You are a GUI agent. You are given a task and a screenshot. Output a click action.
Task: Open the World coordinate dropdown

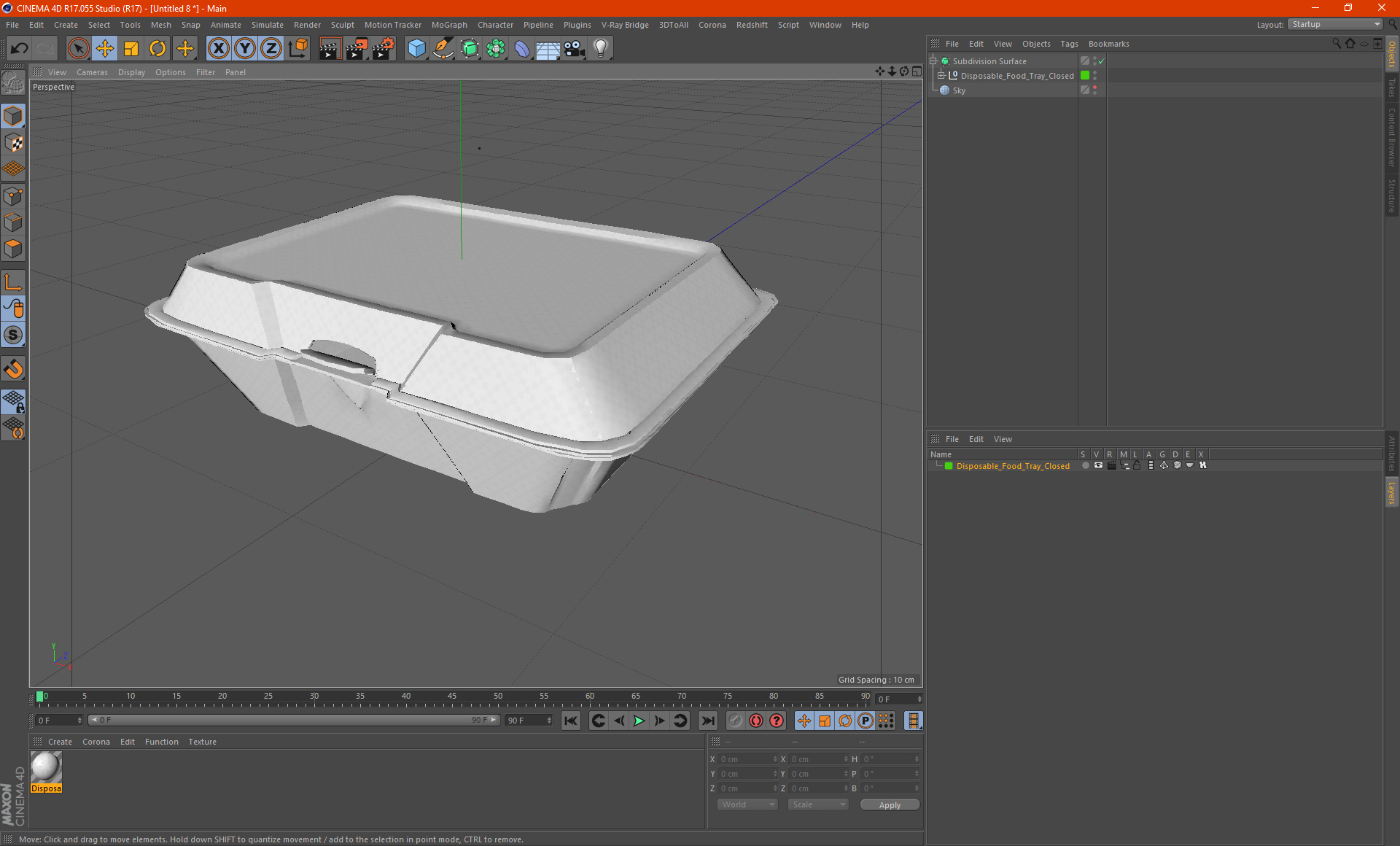[x=747, y=804]
